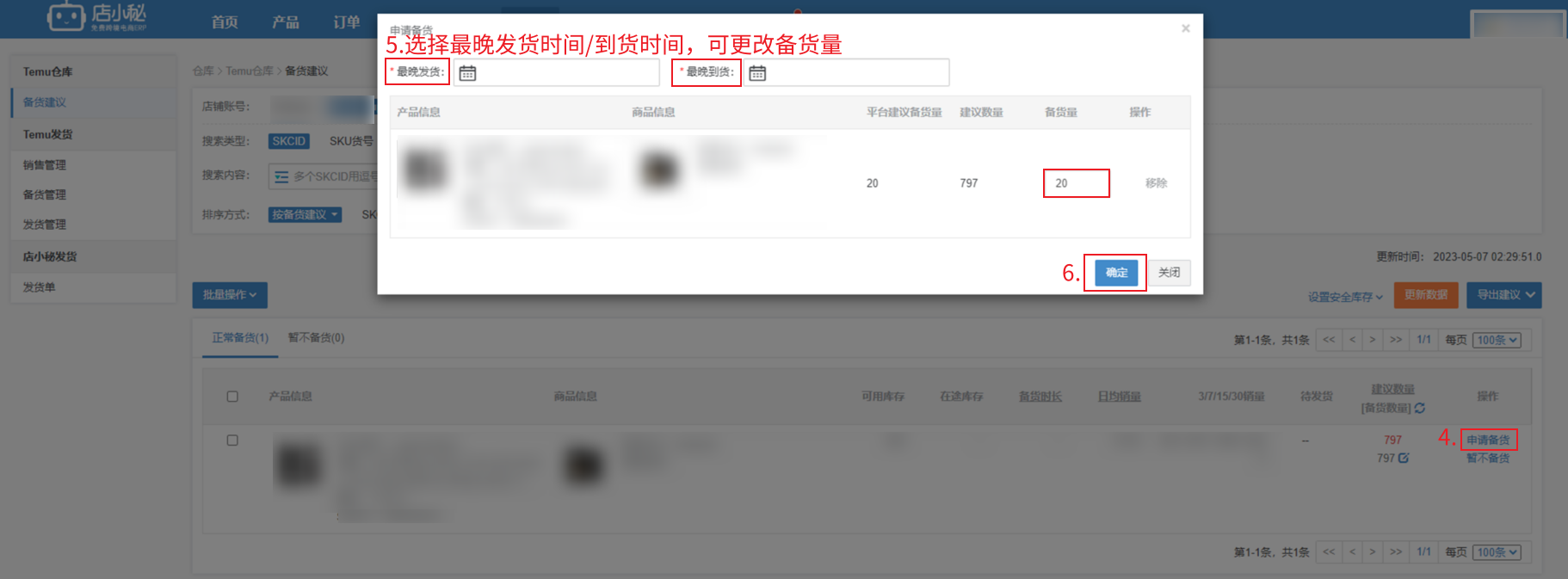Confirm the dialog with 确定 button
The image size is (1568, 579).
point(1116,273)
